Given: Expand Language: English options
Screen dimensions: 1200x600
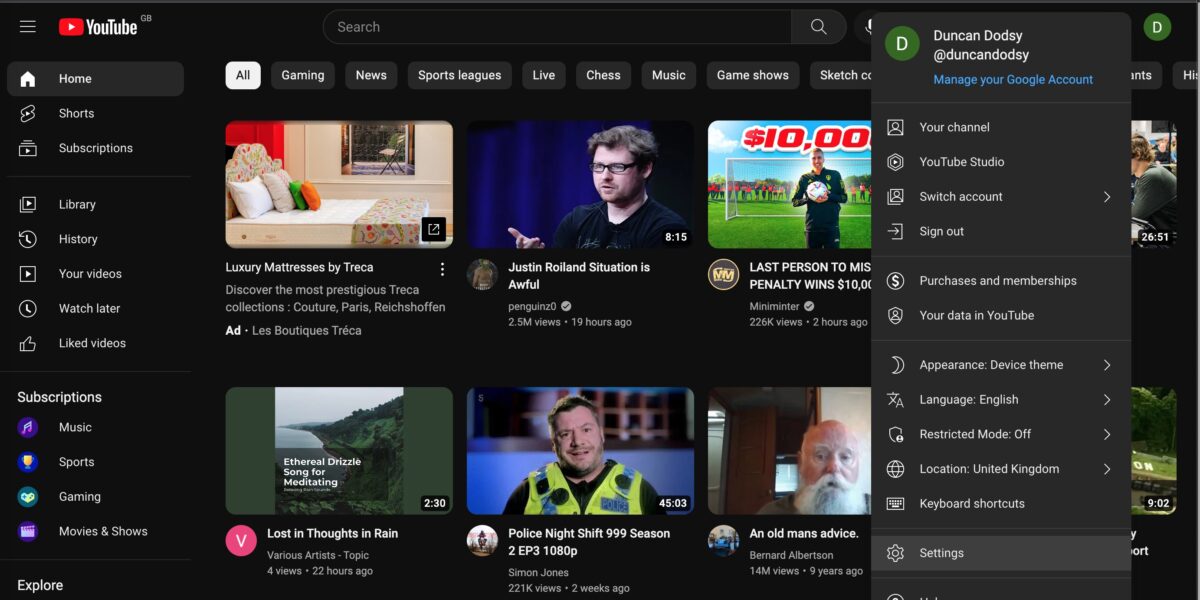Looking at the screenshot, I should [1001, 400].
